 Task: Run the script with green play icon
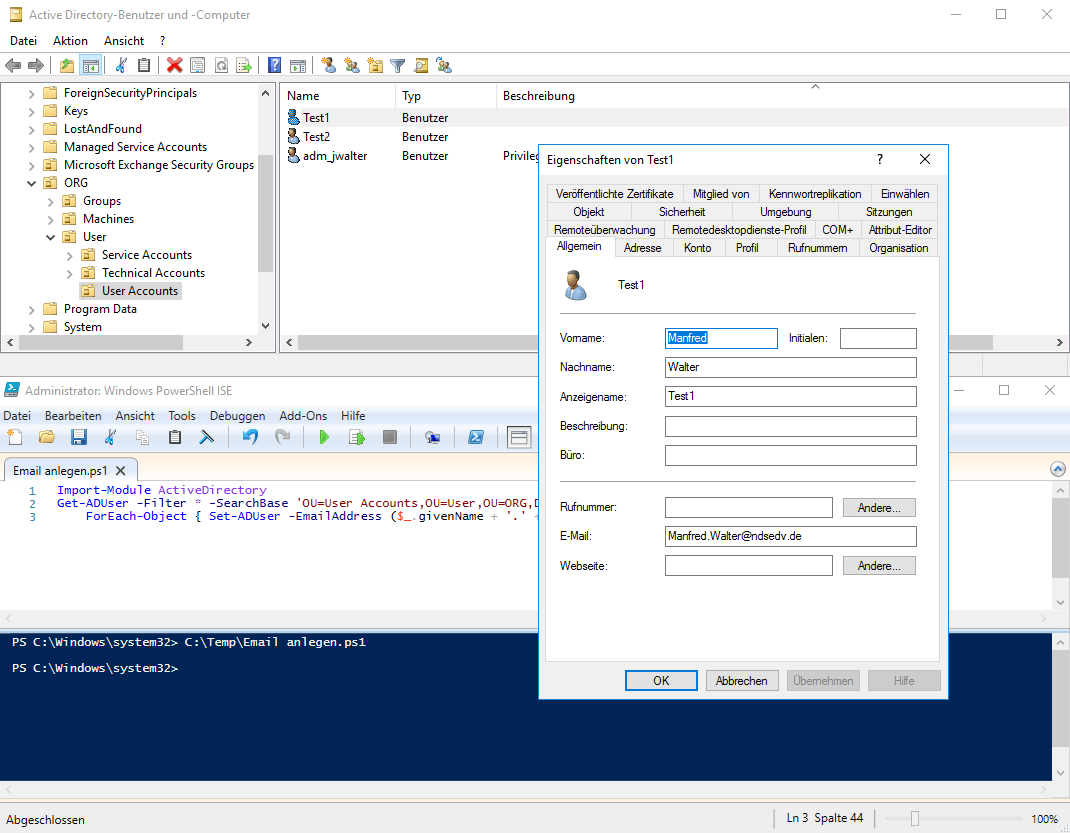click(x=324, y=437)
